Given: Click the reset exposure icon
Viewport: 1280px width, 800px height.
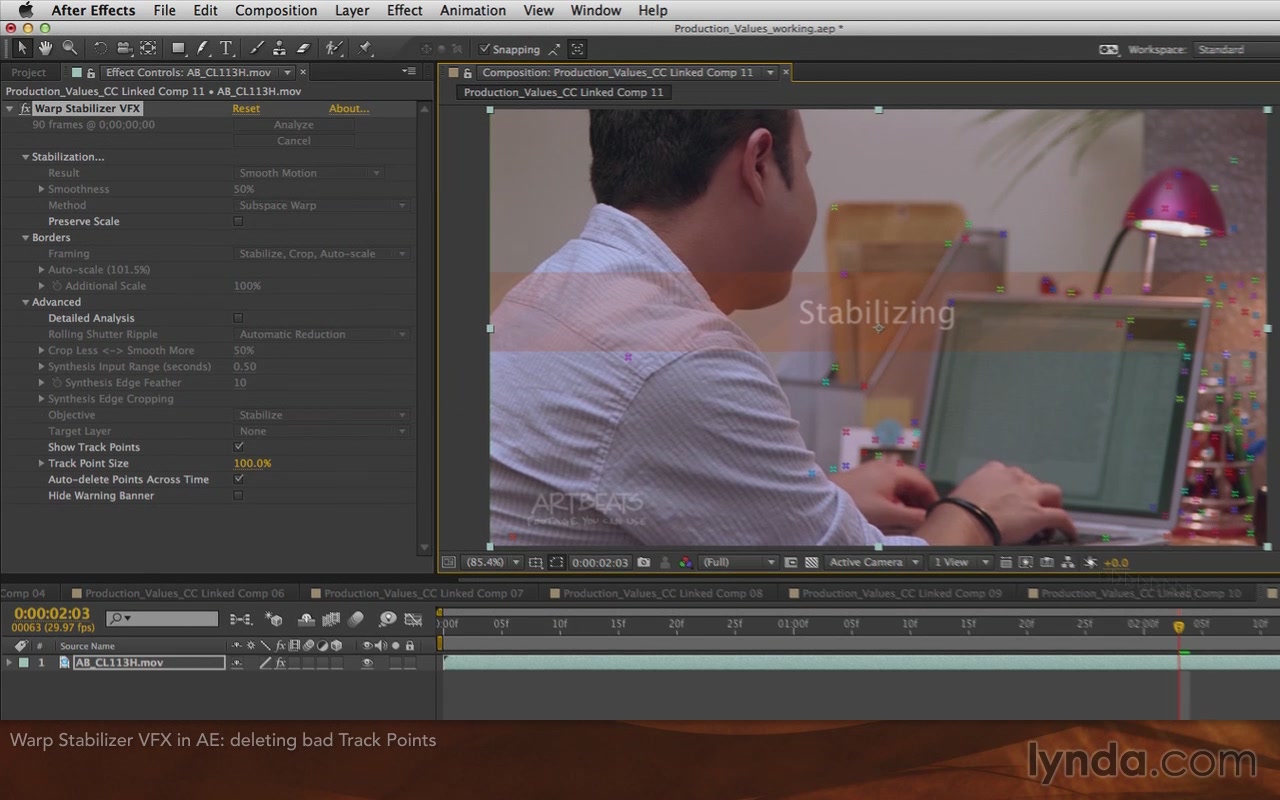Looking at the screenshot, I should click(1090, 562).
